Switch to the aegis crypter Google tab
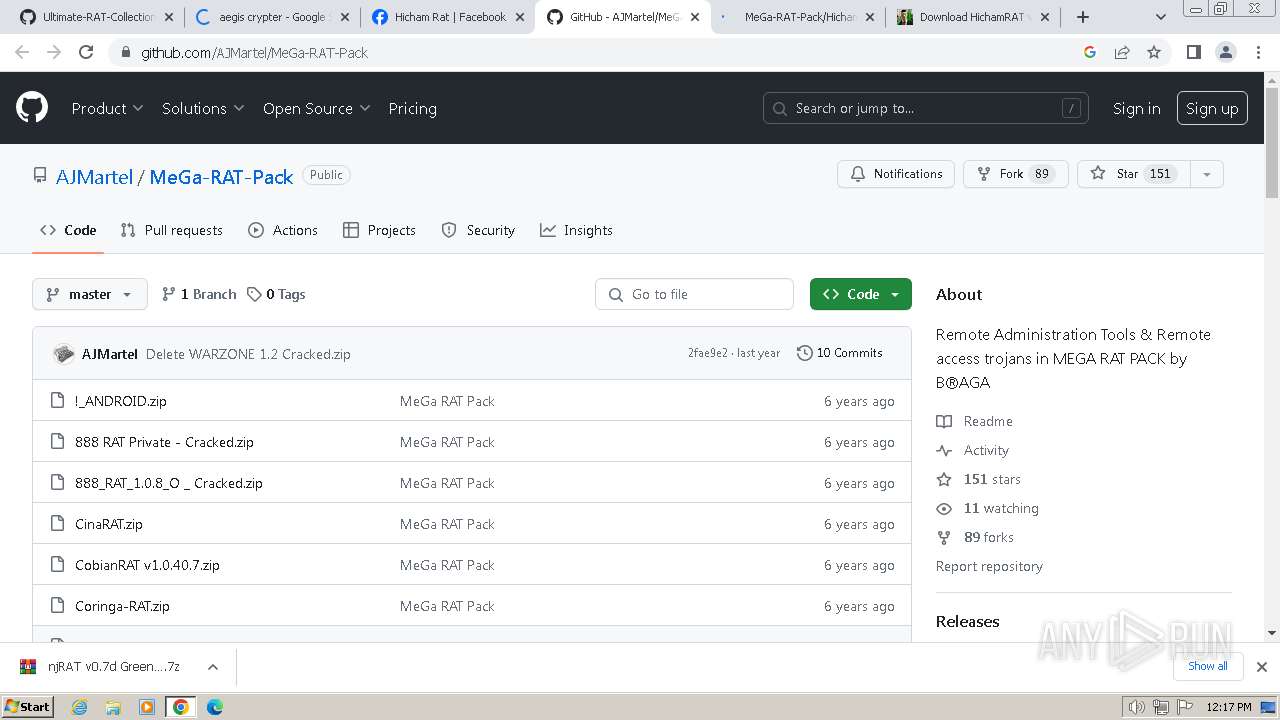The image size is (1280, 720). tap(271, 17)
